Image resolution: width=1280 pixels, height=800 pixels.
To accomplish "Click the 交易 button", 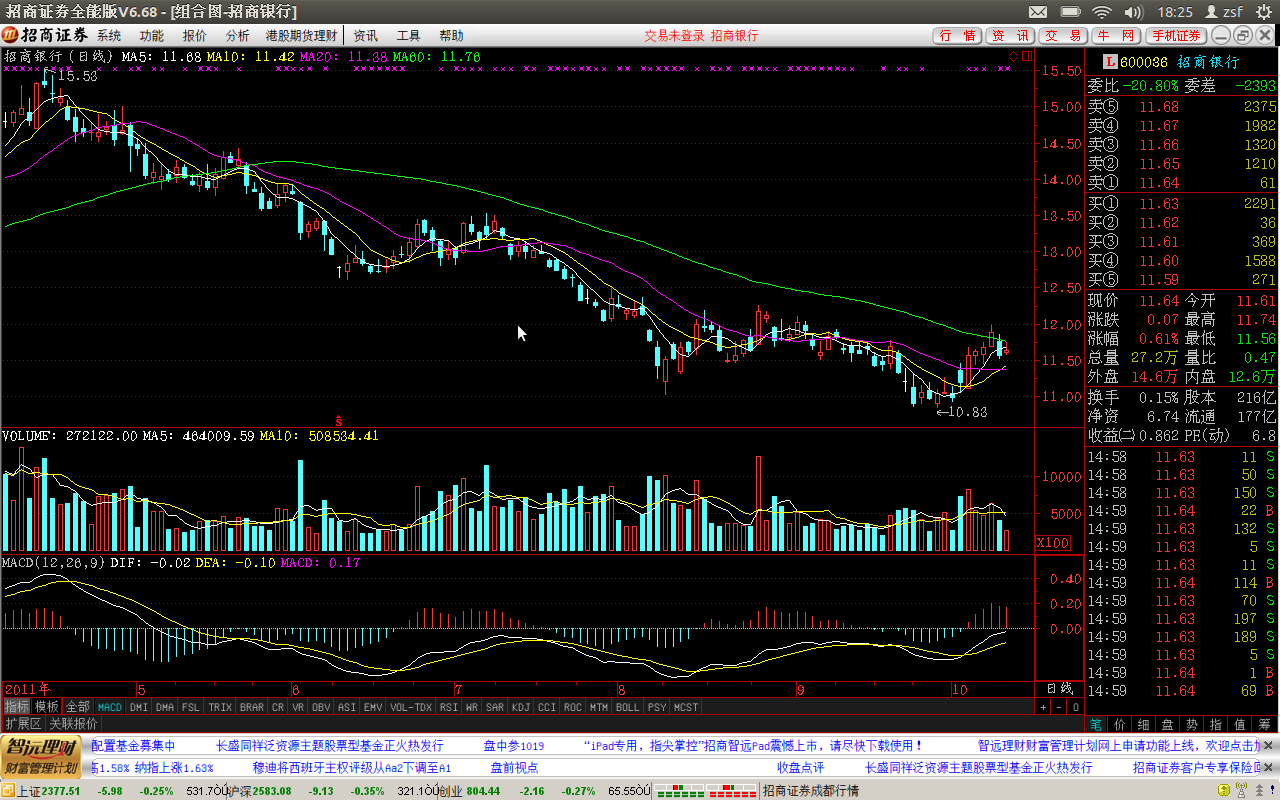I will point(1062,35).
